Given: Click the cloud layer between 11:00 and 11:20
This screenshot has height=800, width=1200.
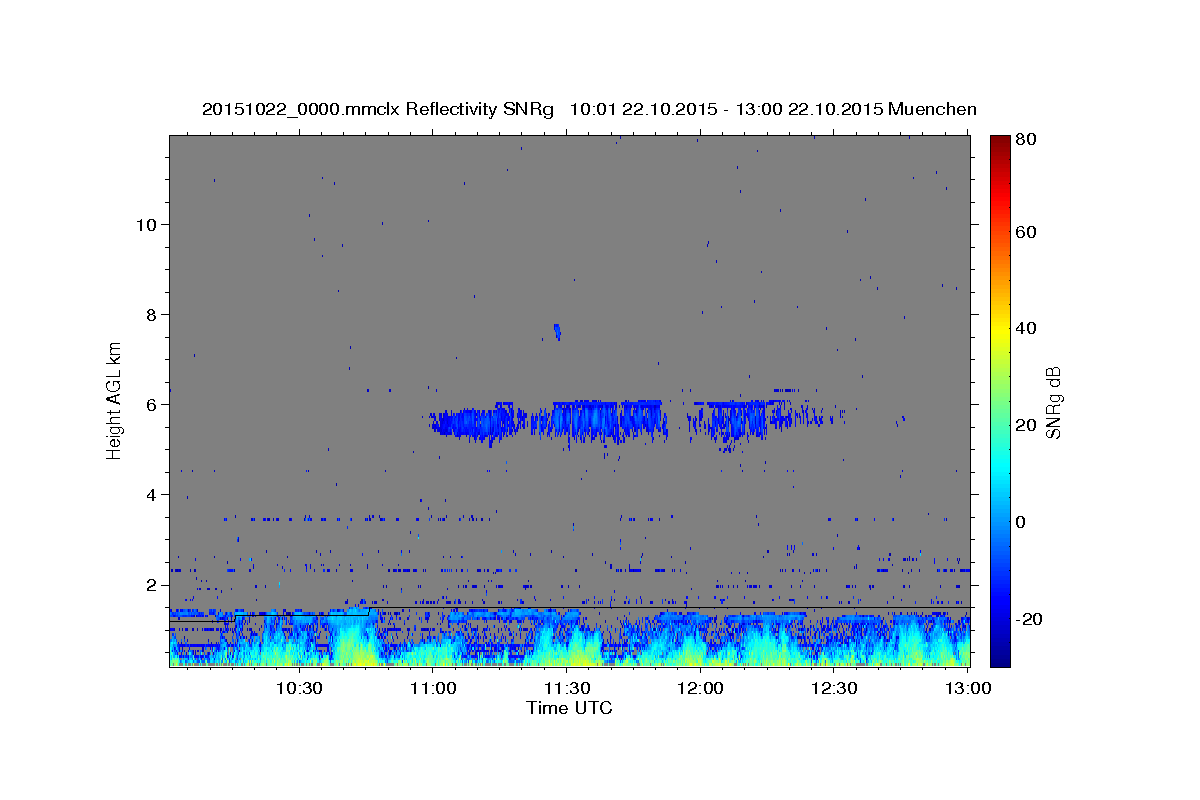Looking at the screenshot, I should click(x=476, y=423).
